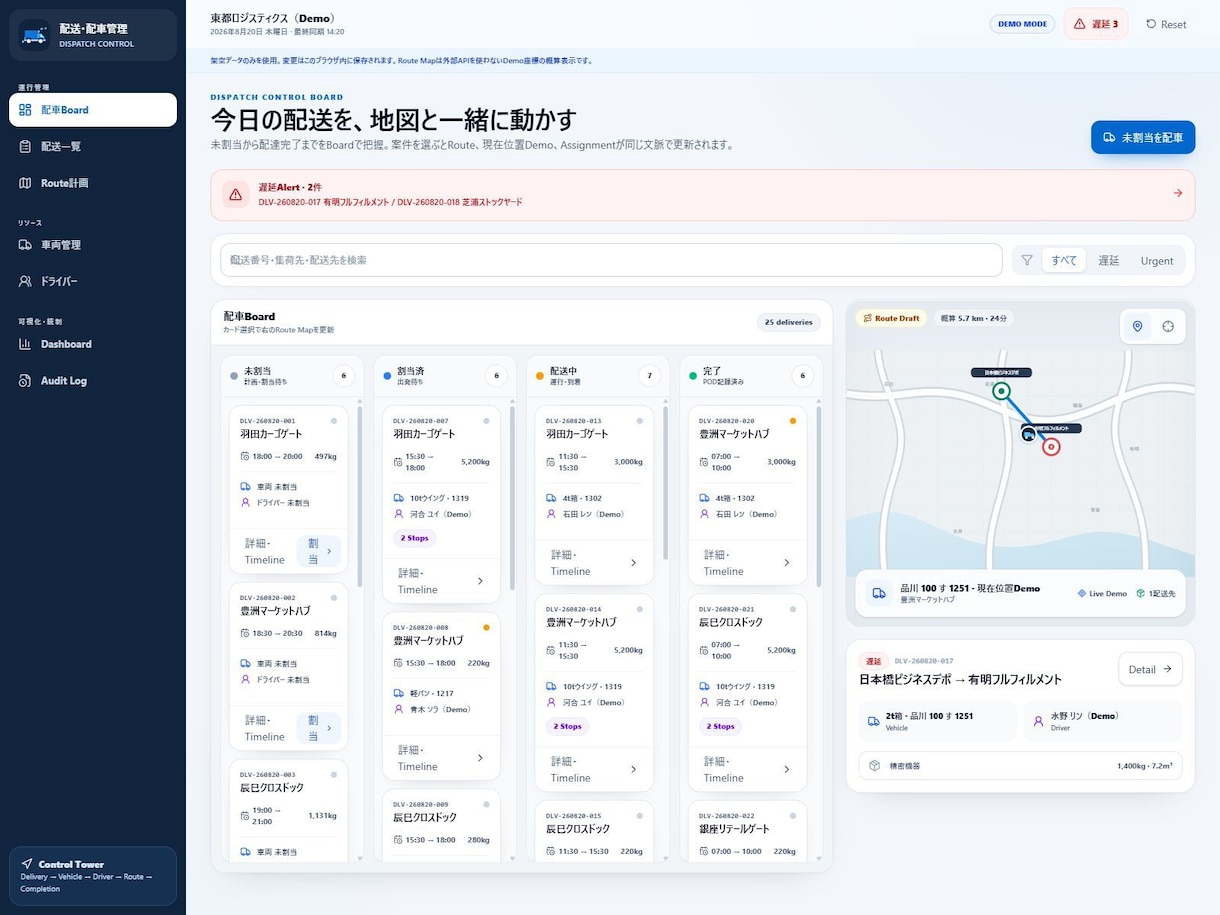Click the Route Draft badge icon
The height and width of the screenshot is (915, 1220).
[x=868, y=318]
